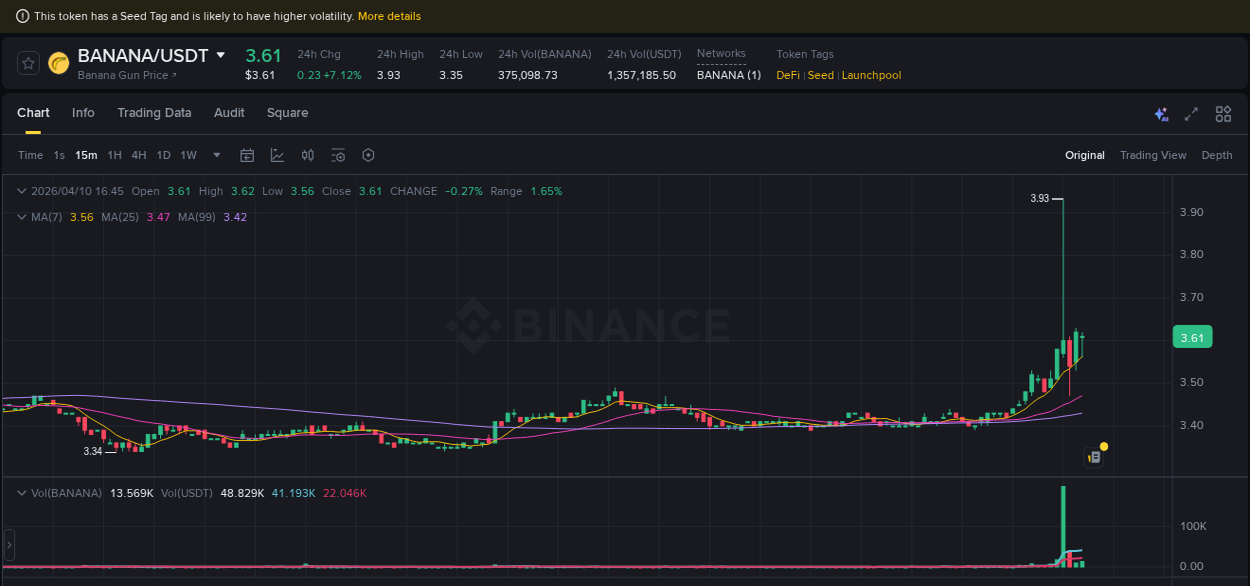Select the 1H timeframe option
This screenshot has height=586, width=1250.
114,155
